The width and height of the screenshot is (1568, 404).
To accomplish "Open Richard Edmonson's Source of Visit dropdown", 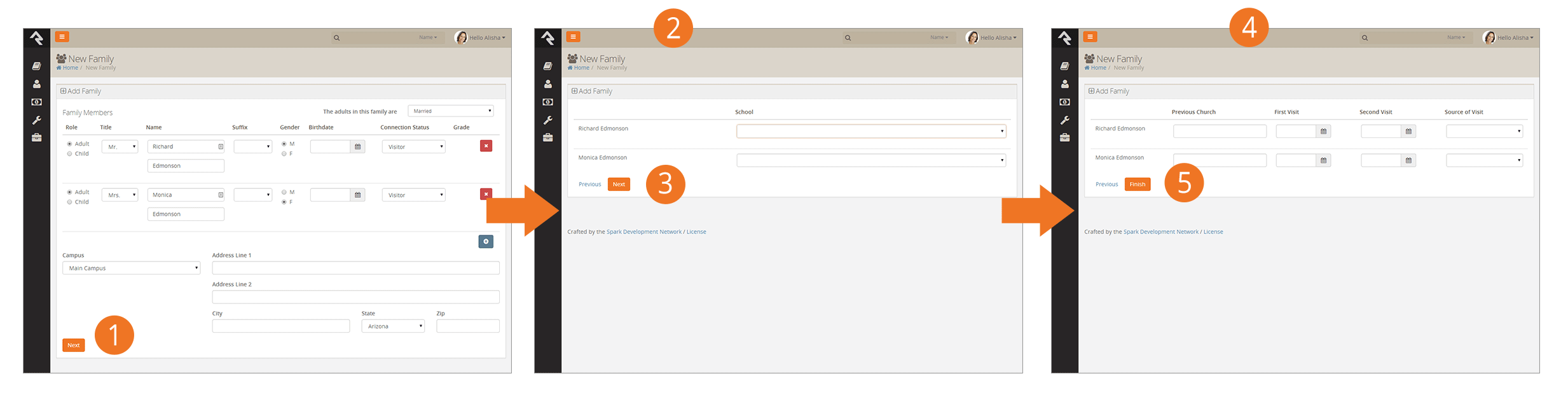I will (x=1485, y=132).
